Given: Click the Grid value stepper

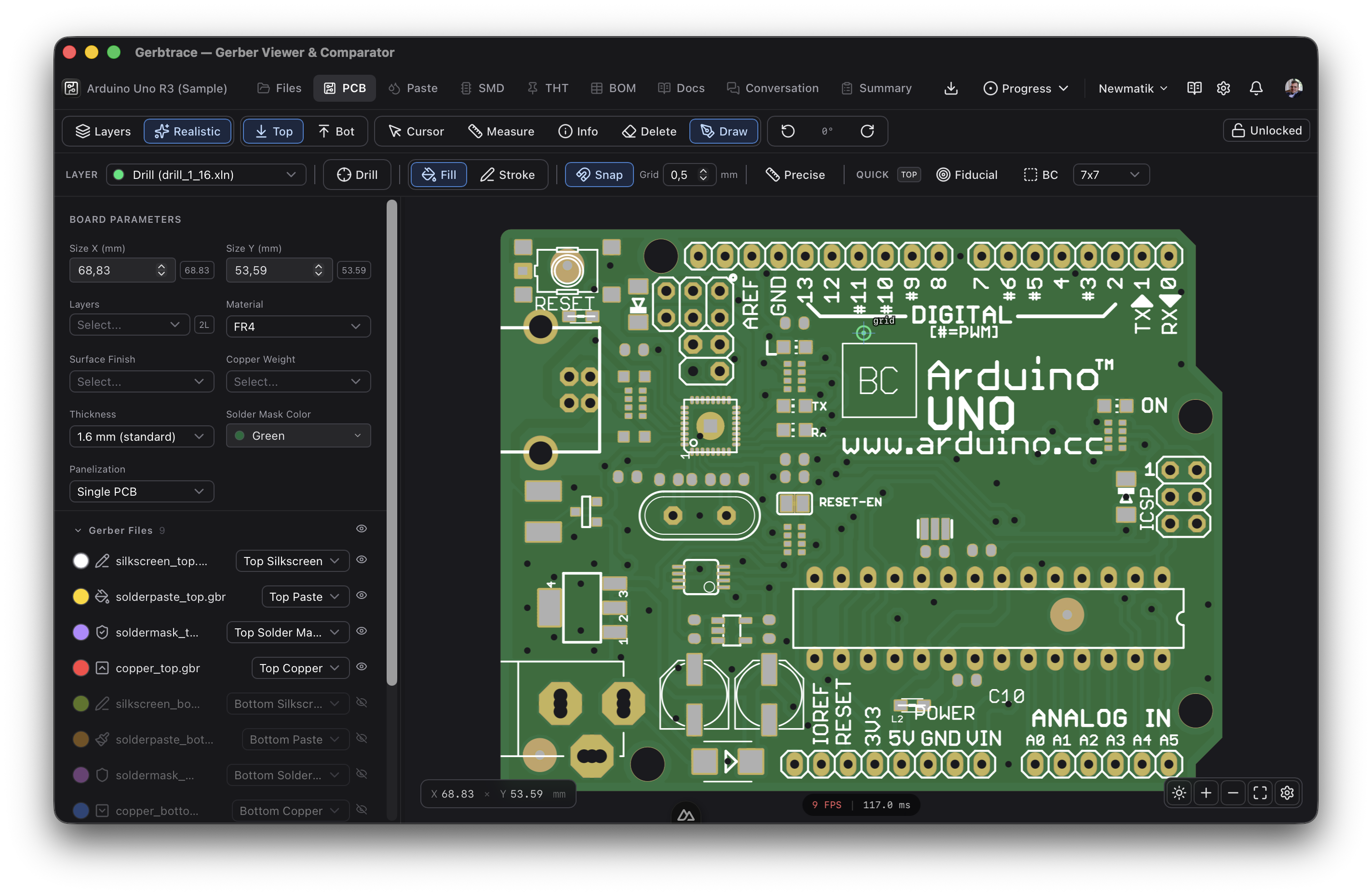Looking at the screenshot, I should 703,175.
